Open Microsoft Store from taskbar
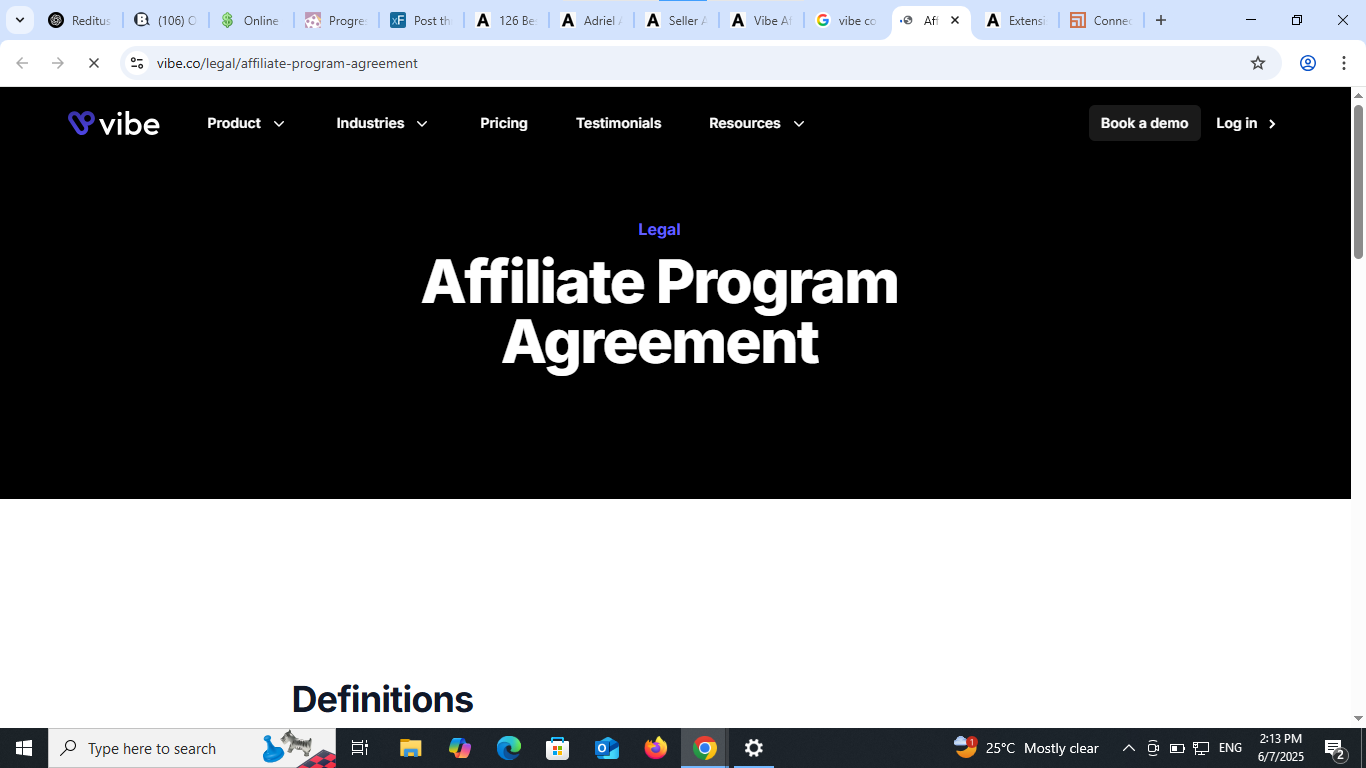The width and height of the screenshot is (1366, 768). click(x=558, y=748)
